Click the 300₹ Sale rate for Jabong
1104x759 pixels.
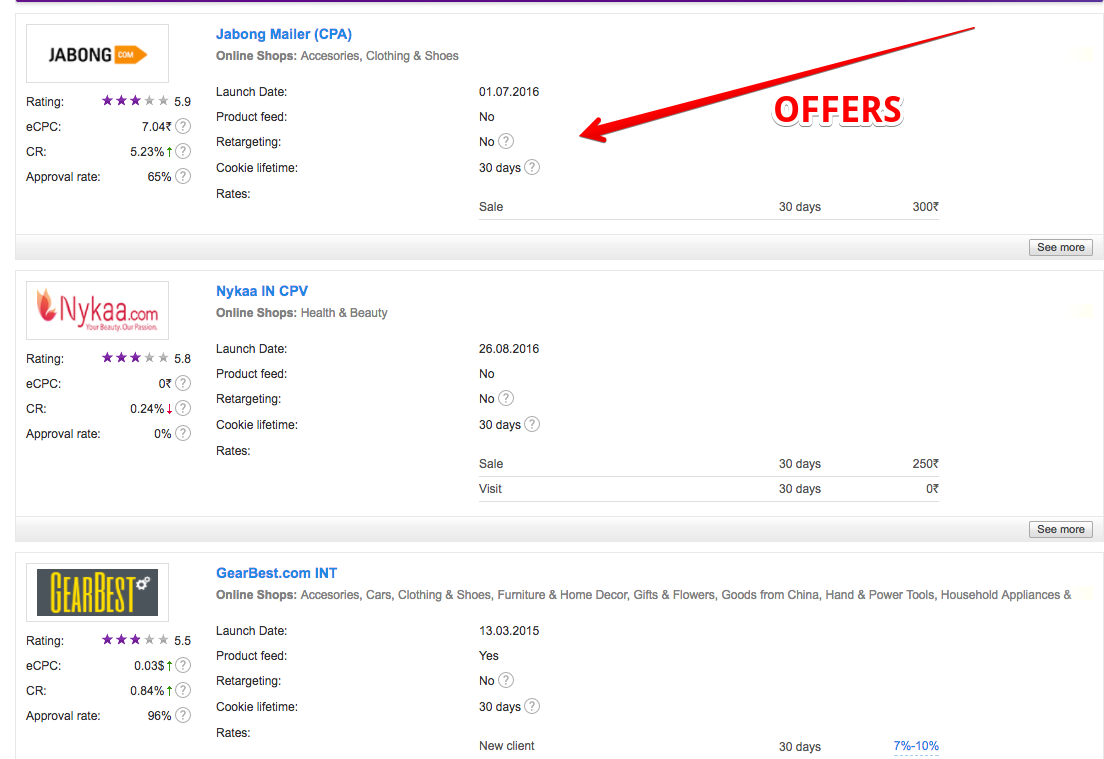[x=925, y=206]
